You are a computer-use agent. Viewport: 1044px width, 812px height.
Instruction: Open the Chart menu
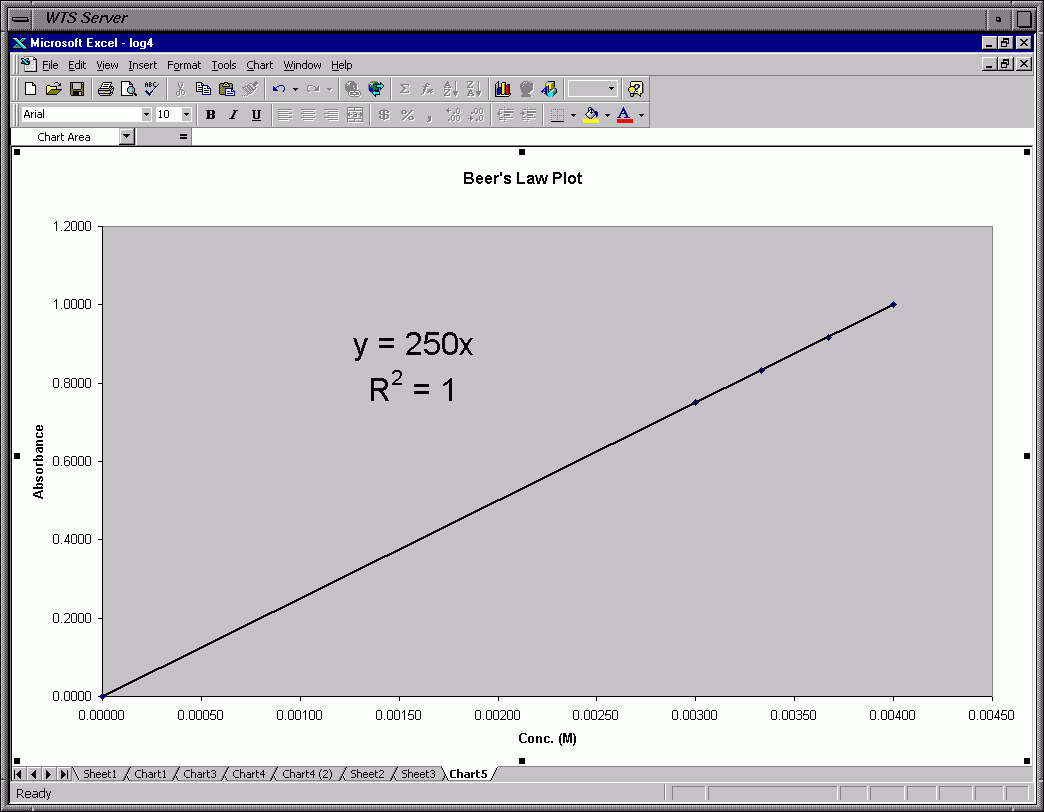point(259,66)
